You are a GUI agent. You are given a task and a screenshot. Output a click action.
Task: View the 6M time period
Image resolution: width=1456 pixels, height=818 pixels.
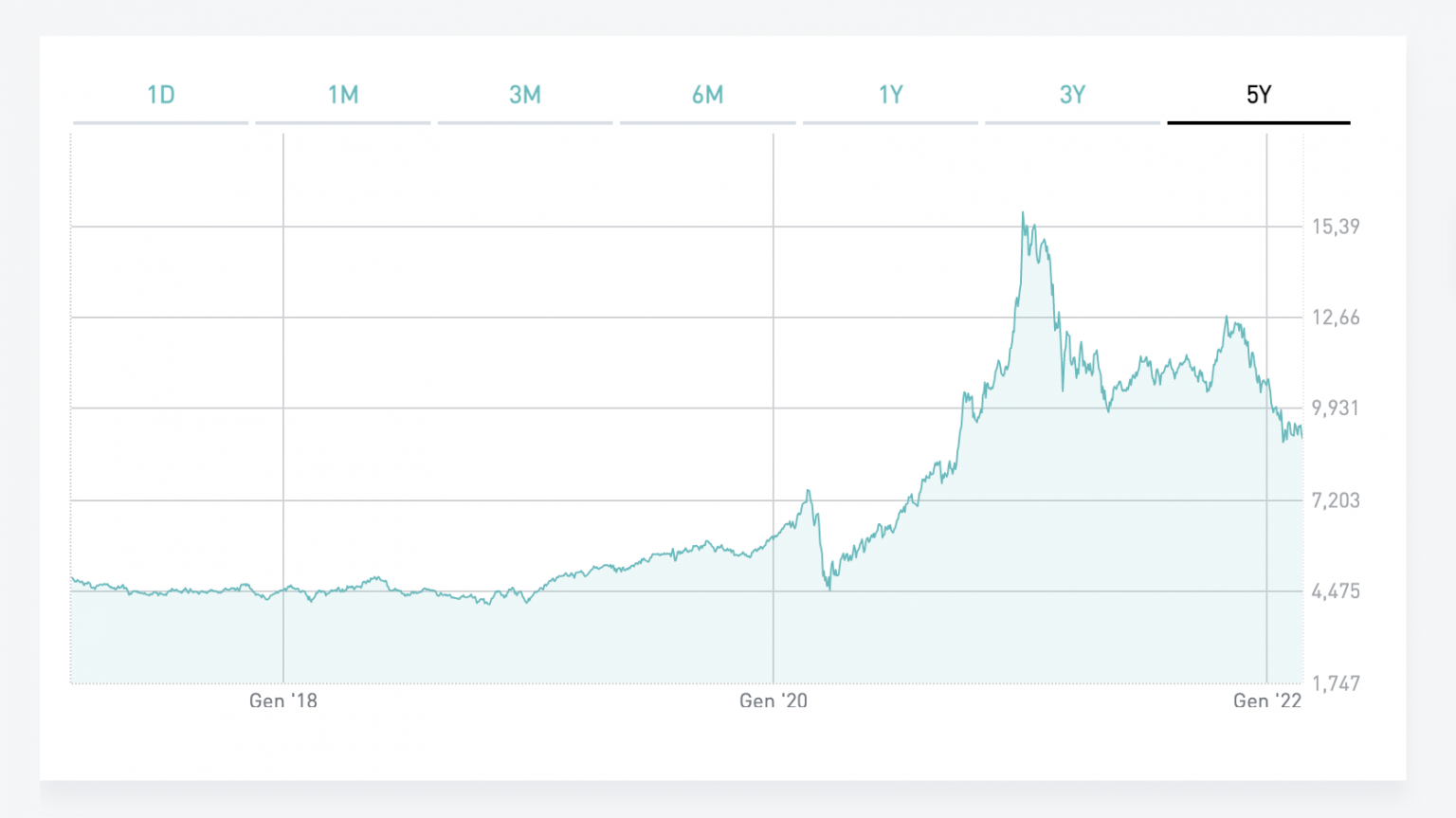(x=708, y=95)
